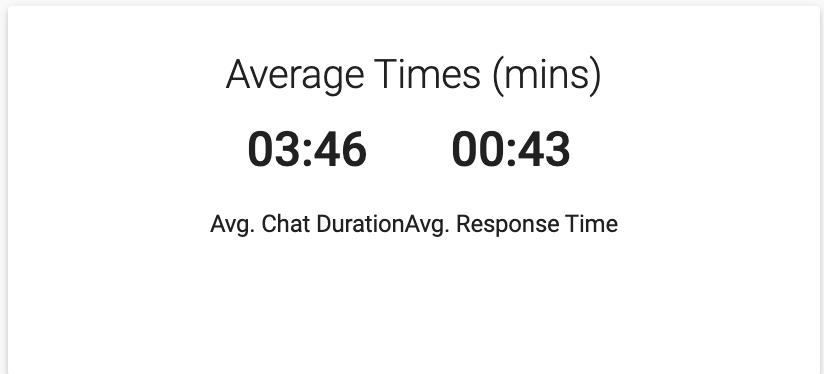This screenshot has height=374, width=824.
Task: Click the "Avg. Response Time" label
Action: coord(512,225)
